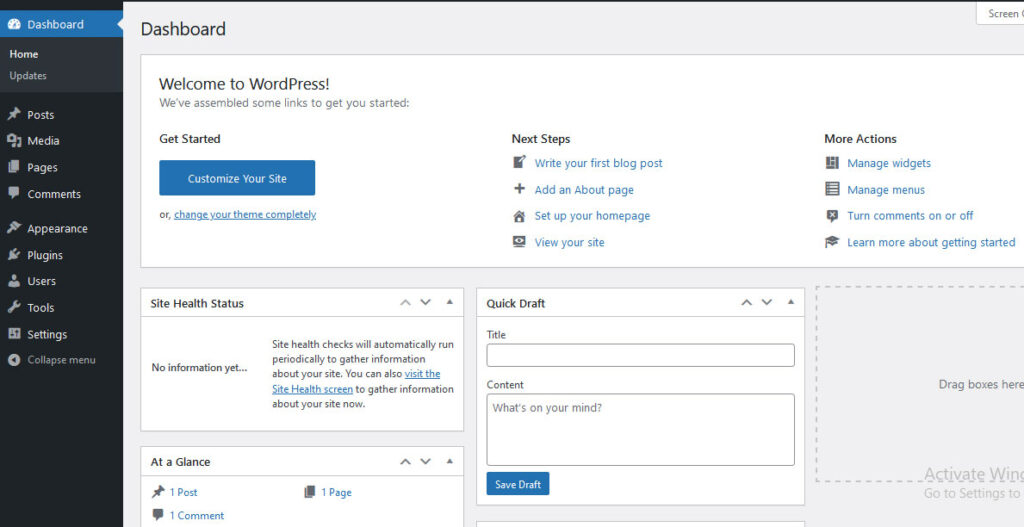The width and height of the screenshot is (1024, 527).
Task: Collapse the At a Glance panel
Action: coord(449,461)
